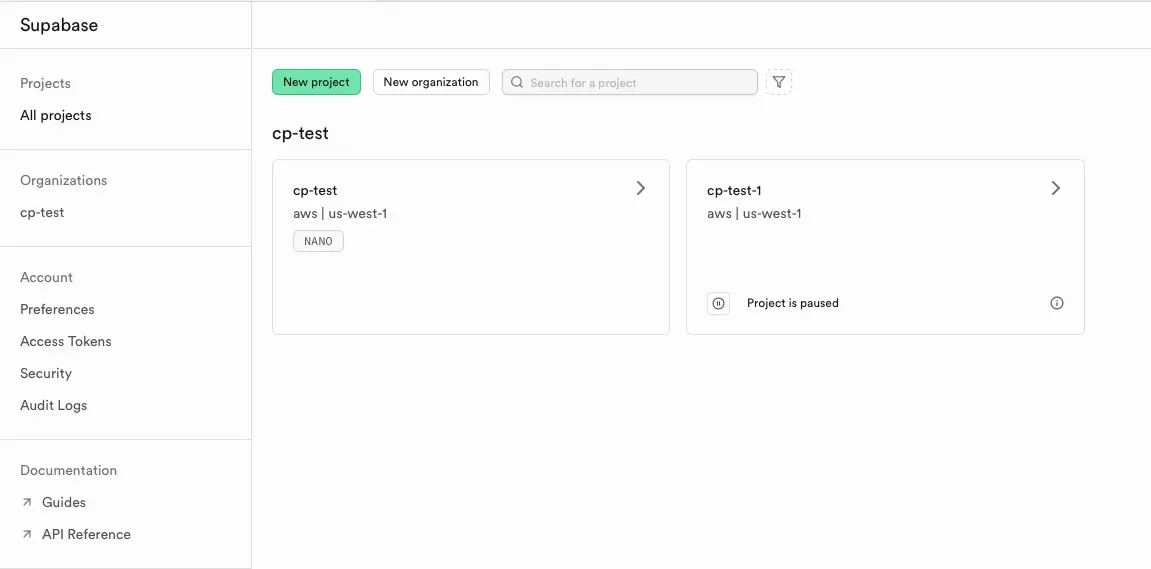
Task: Open the project filter icon
Action: pyautogui.click(x=779, y=82)
